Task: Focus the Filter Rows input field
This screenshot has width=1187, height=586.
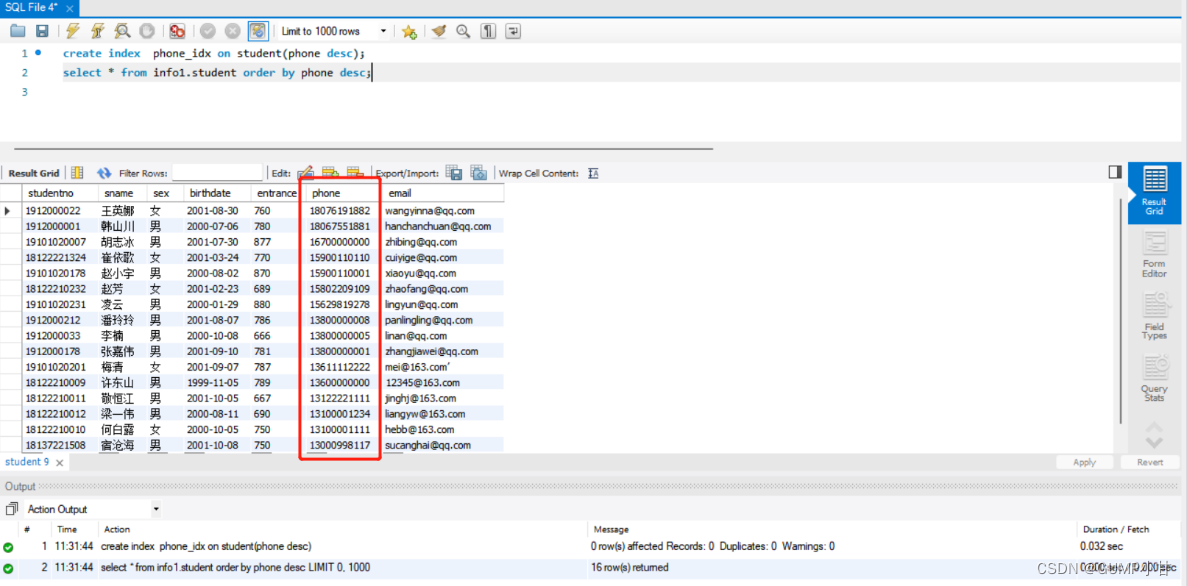Action: (x=217, y=173)
